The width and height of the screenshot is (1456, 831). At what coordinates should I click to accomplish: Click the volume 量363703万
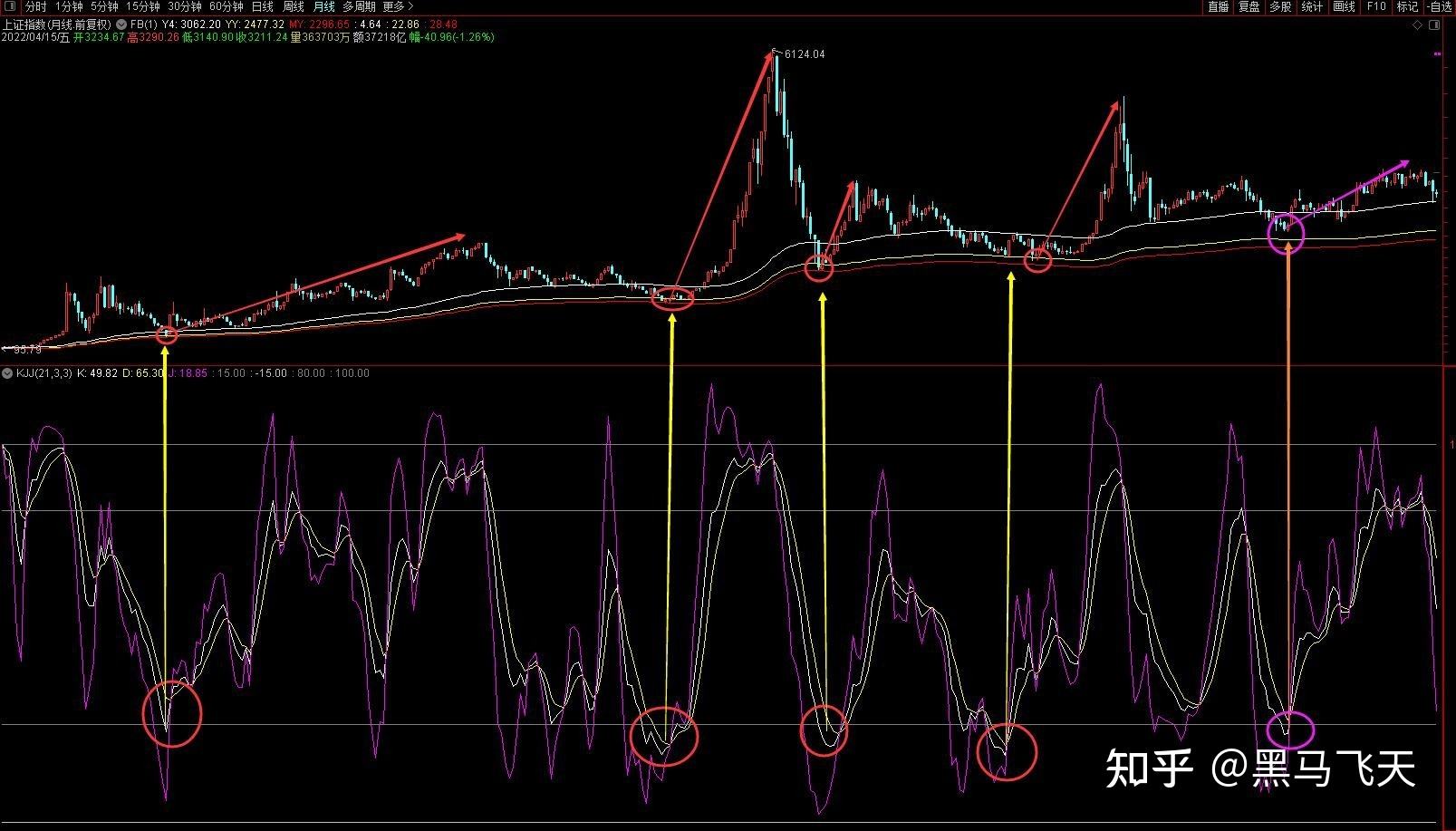(x=320, y=38)
